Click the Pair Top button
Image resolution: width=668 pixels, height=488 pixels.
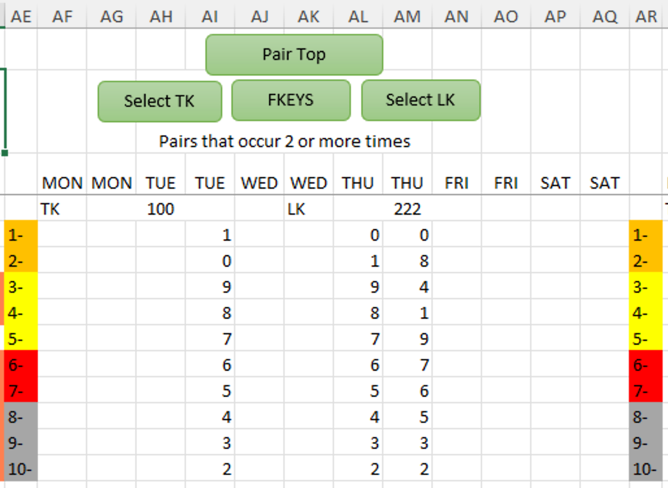point(294,55)
